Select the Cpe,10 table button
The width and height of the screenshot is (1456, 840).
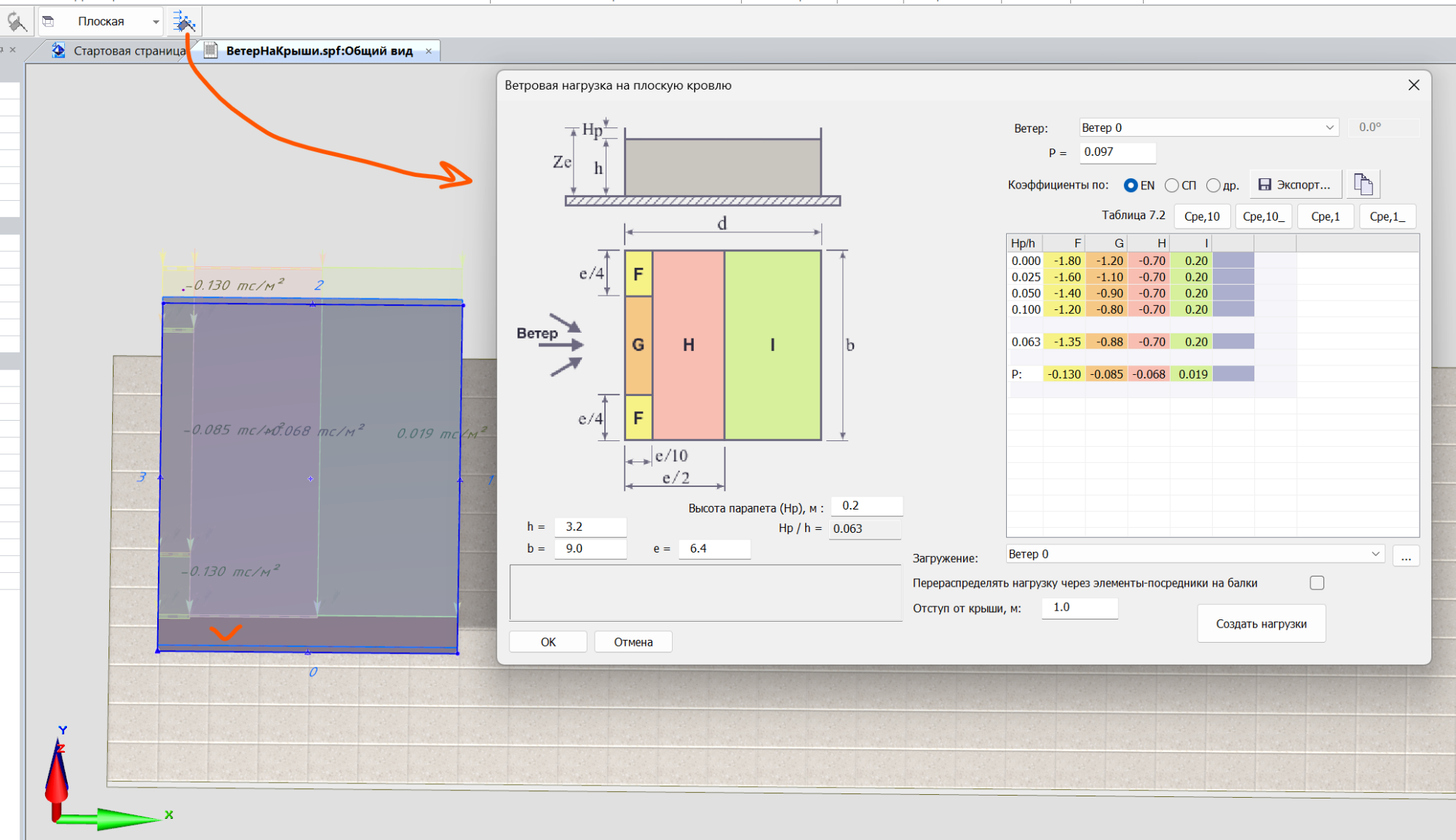tap(1201, 216)
